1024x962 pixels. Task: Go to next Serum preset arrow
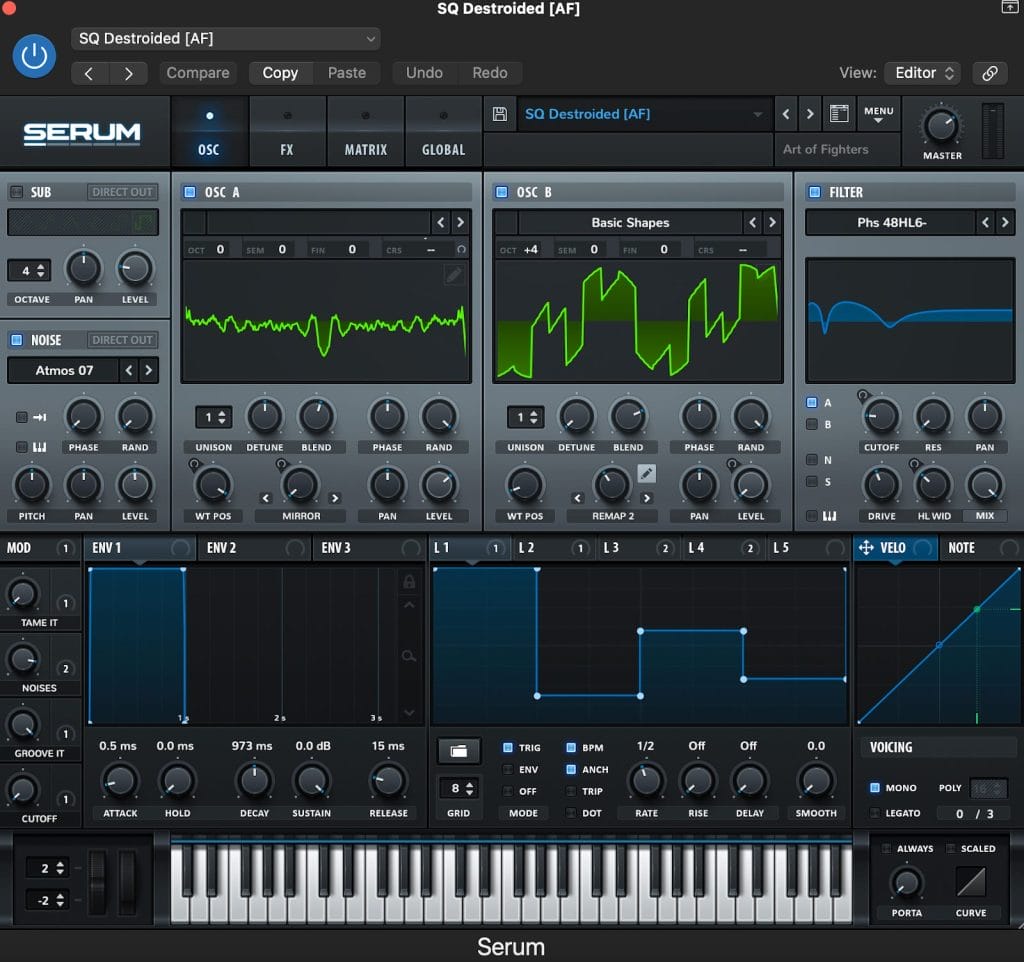(810, 114)
